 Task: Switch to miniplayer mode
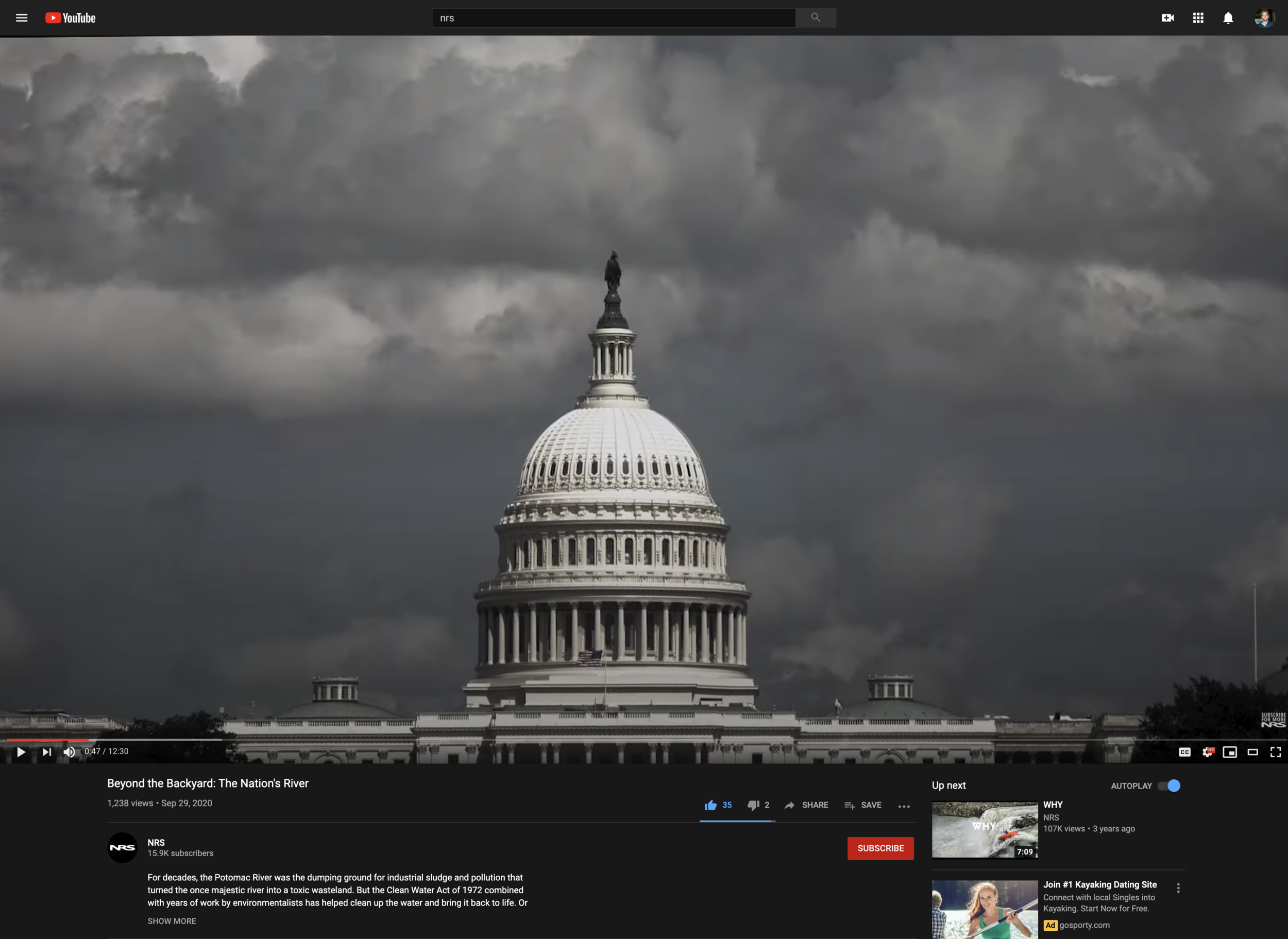point(1230,752)
